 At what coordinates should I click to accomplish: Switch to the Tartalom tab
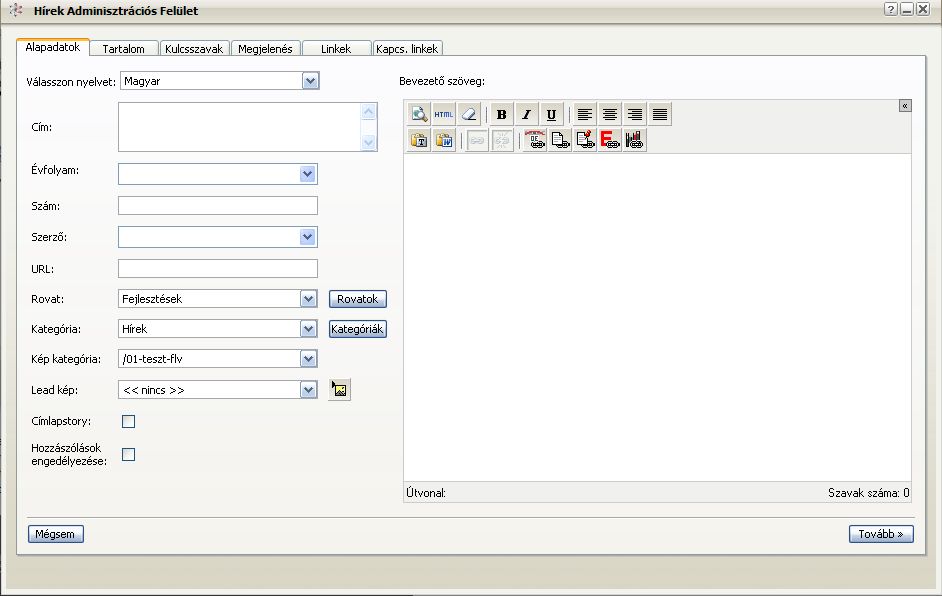click(124, 48)
